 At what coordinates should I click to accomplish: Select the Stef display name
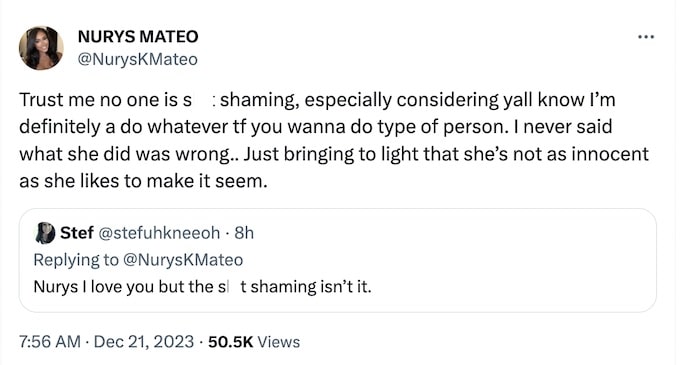tap(77, 233)
